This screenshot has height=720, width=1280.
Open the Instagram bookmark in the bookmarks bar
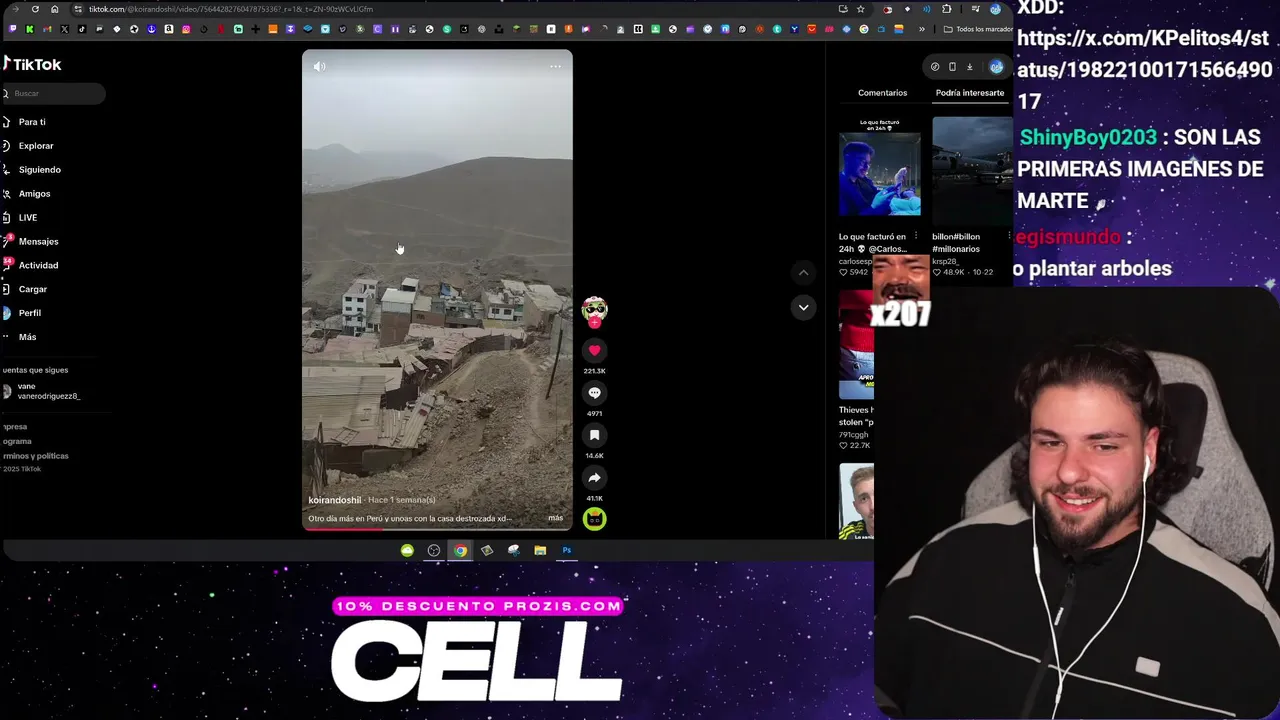(x=186, y=29)
